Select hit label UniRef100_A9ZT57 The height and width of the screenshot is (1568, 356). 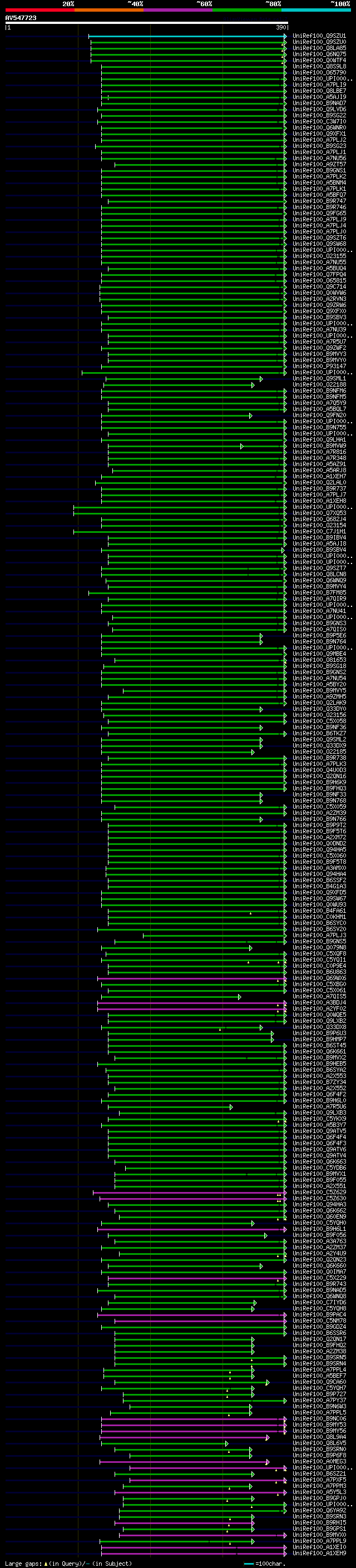(x=319, y=164)
